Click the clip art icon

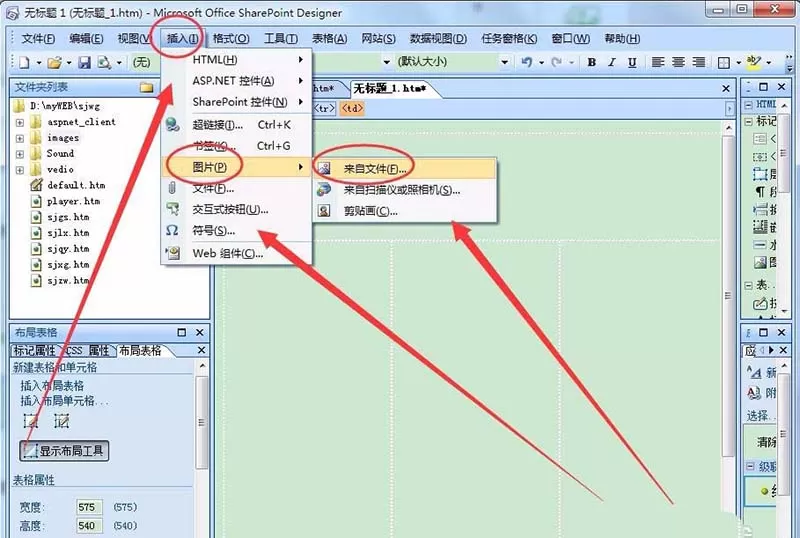pyautogui.click(x=324, y=211)
